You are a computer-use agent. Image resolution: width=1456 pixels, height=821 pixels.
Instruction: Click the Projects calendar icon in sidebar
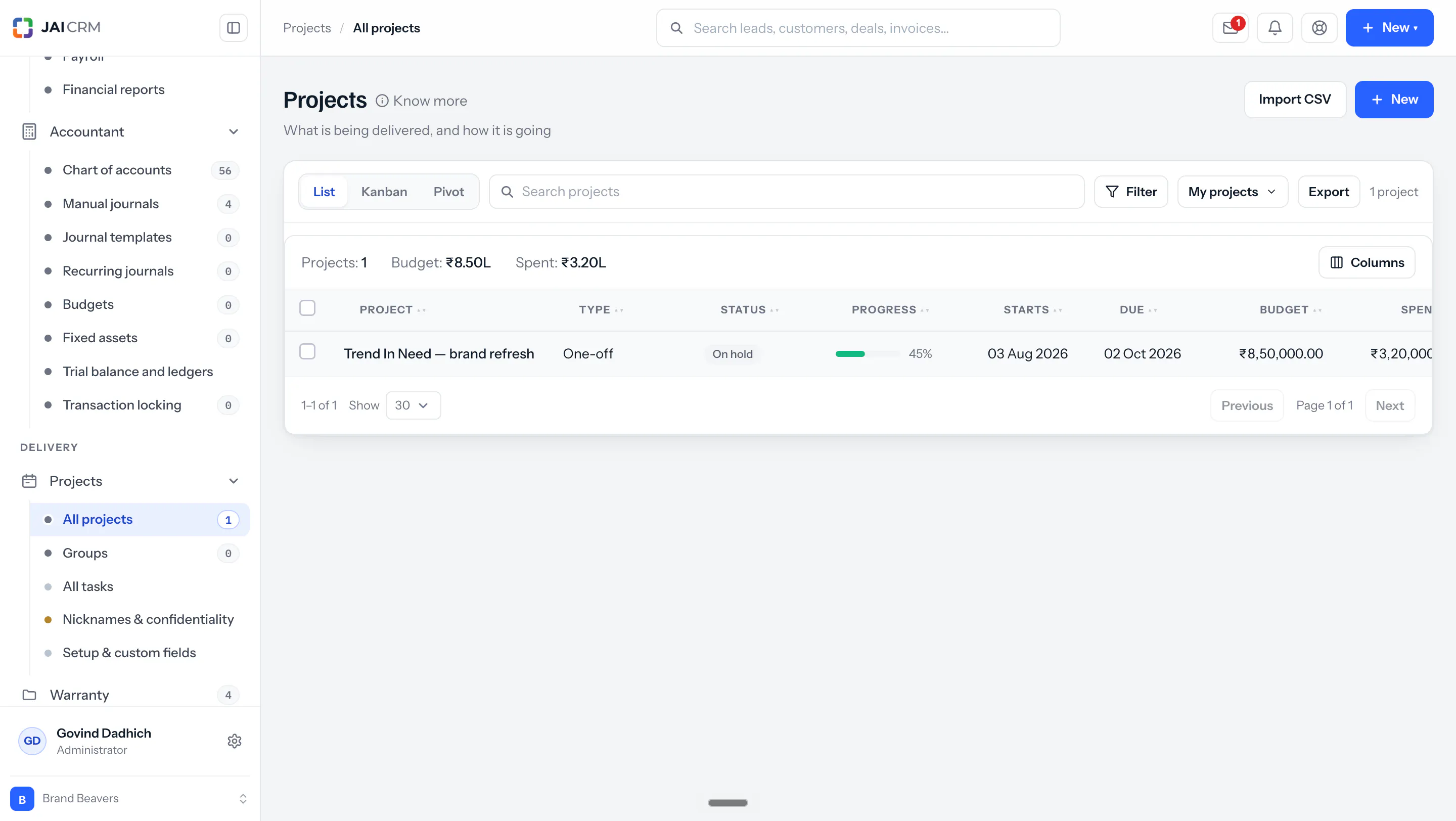coord(29,481)
